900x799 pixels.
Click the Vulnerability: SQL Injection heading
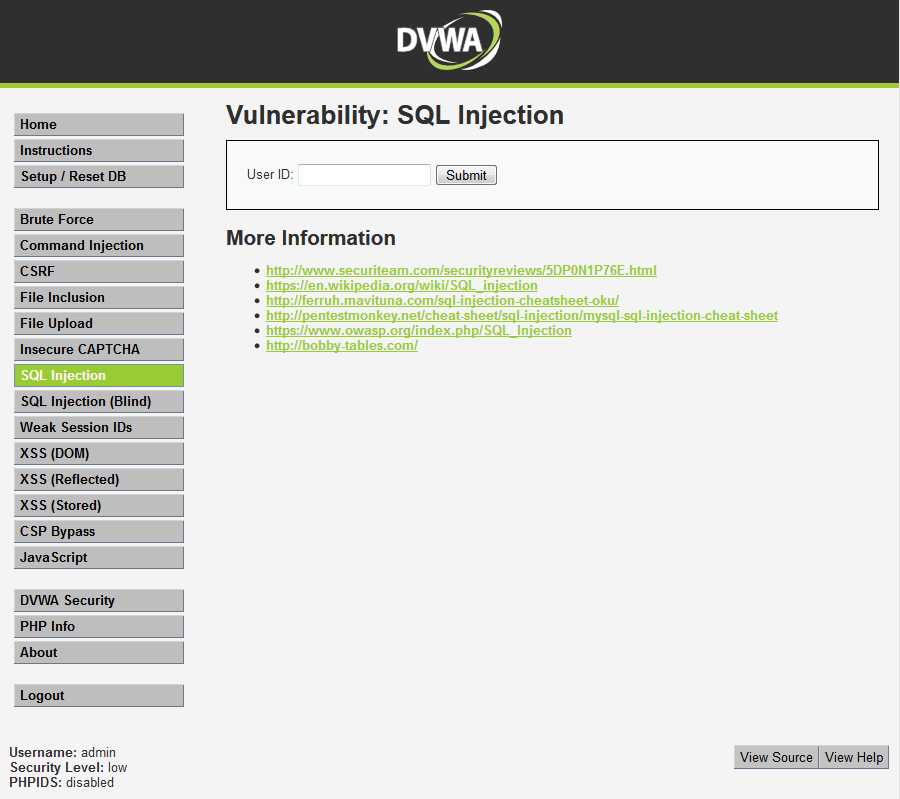[x=395, y=115]
